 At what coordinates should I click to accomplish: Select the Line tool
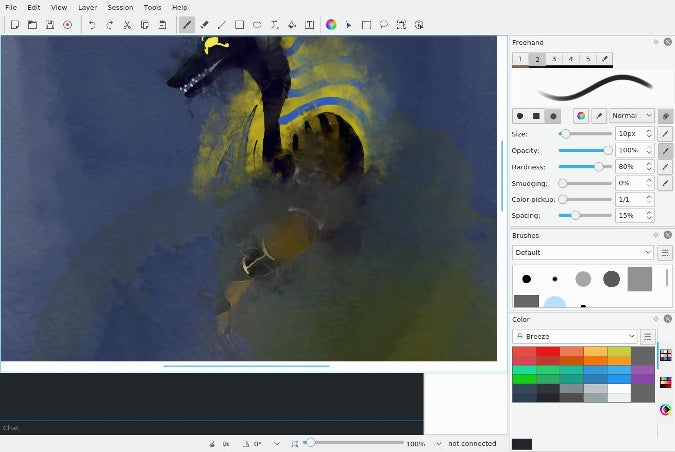click(222, 25)
